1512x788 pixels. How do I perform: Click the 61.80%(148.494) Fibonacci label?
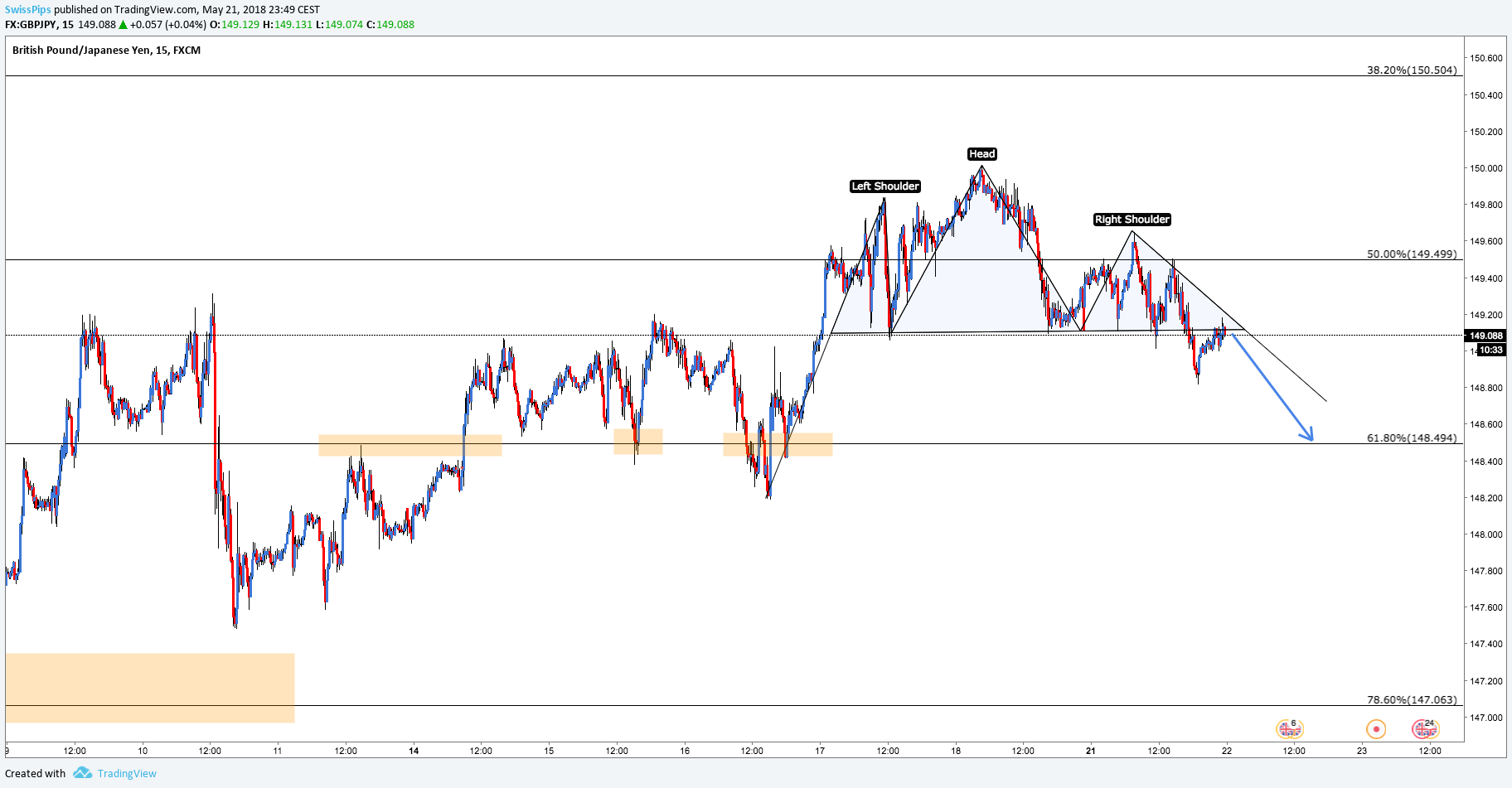[1412, 438]
